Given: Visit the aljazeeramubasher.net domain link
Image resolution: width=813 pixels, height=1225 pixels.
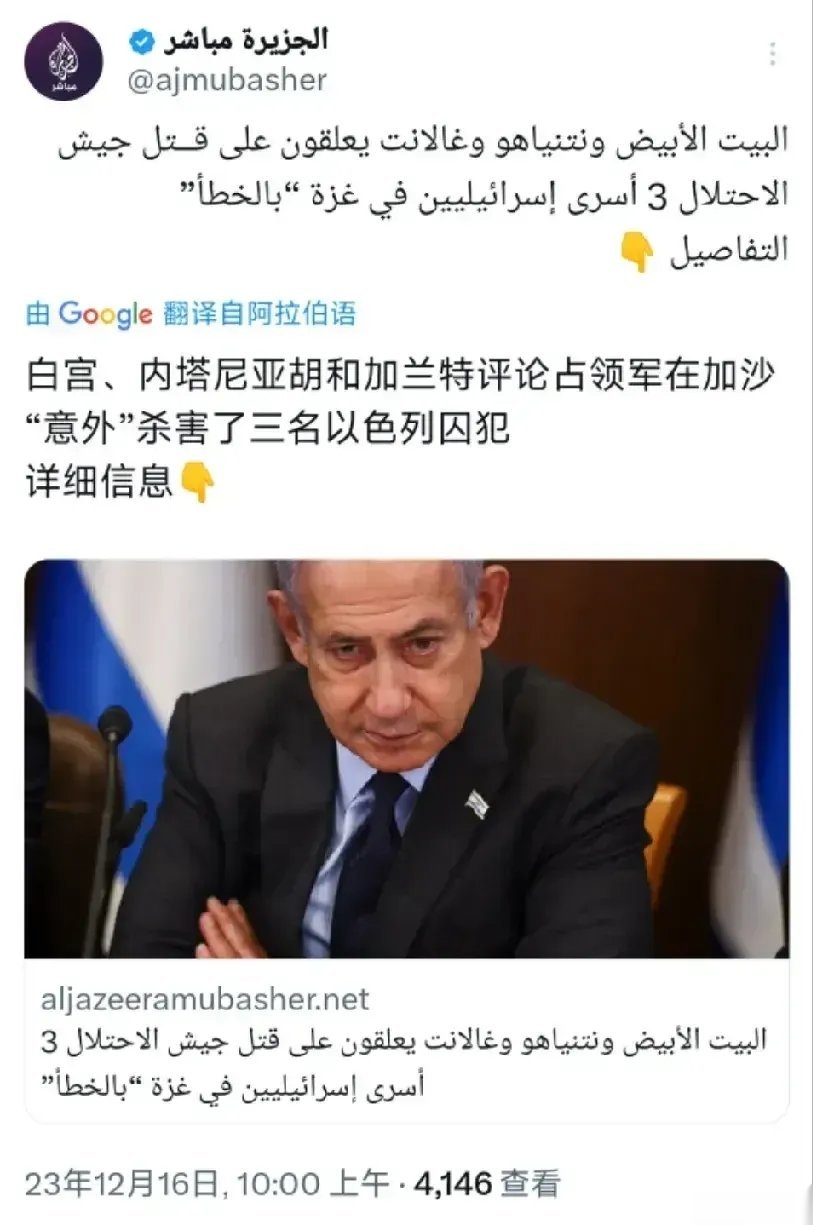Looking at the screenshot, I should point(206,998).
